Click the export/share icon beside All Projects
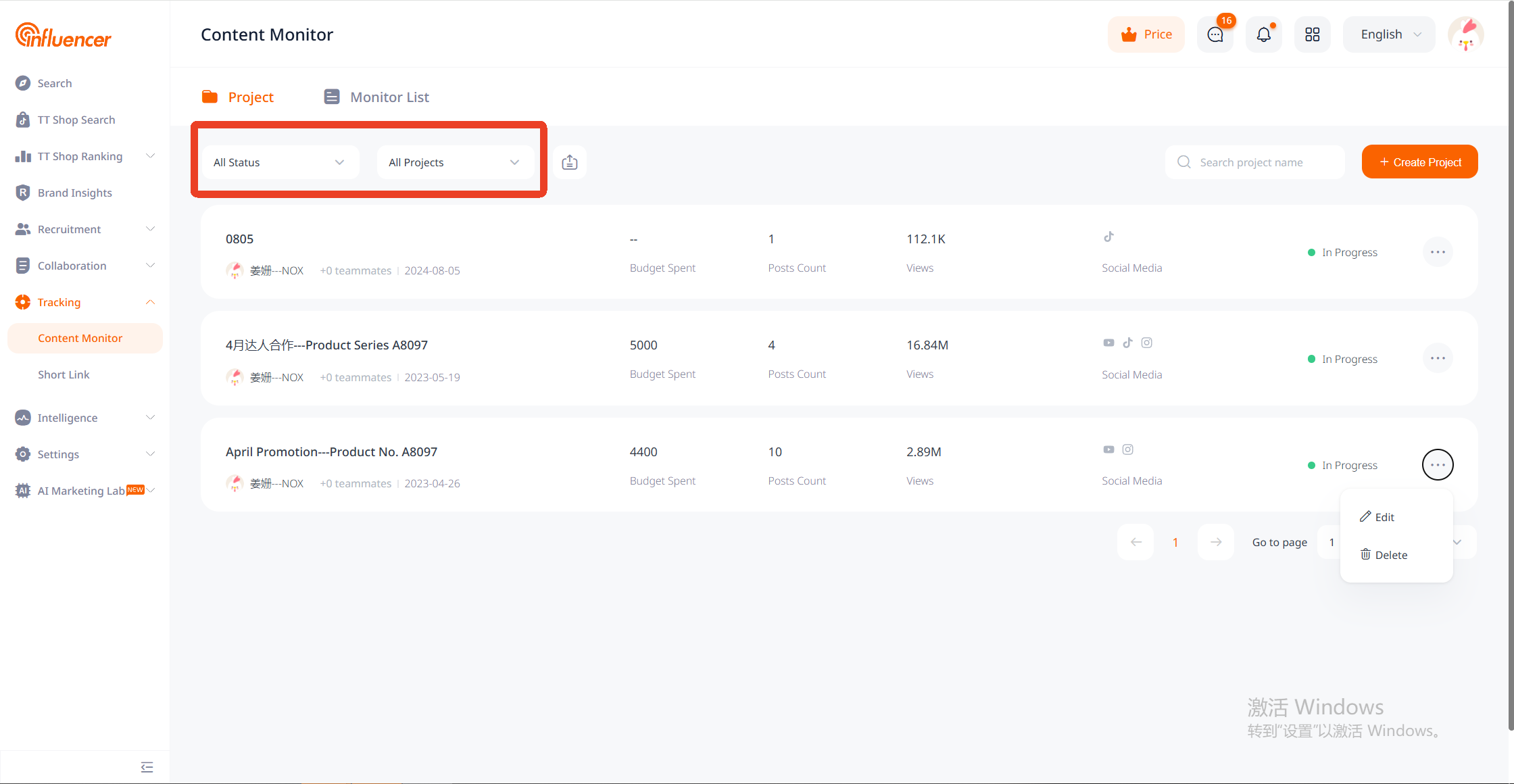The image size is (1514, 784). (569, 162)
